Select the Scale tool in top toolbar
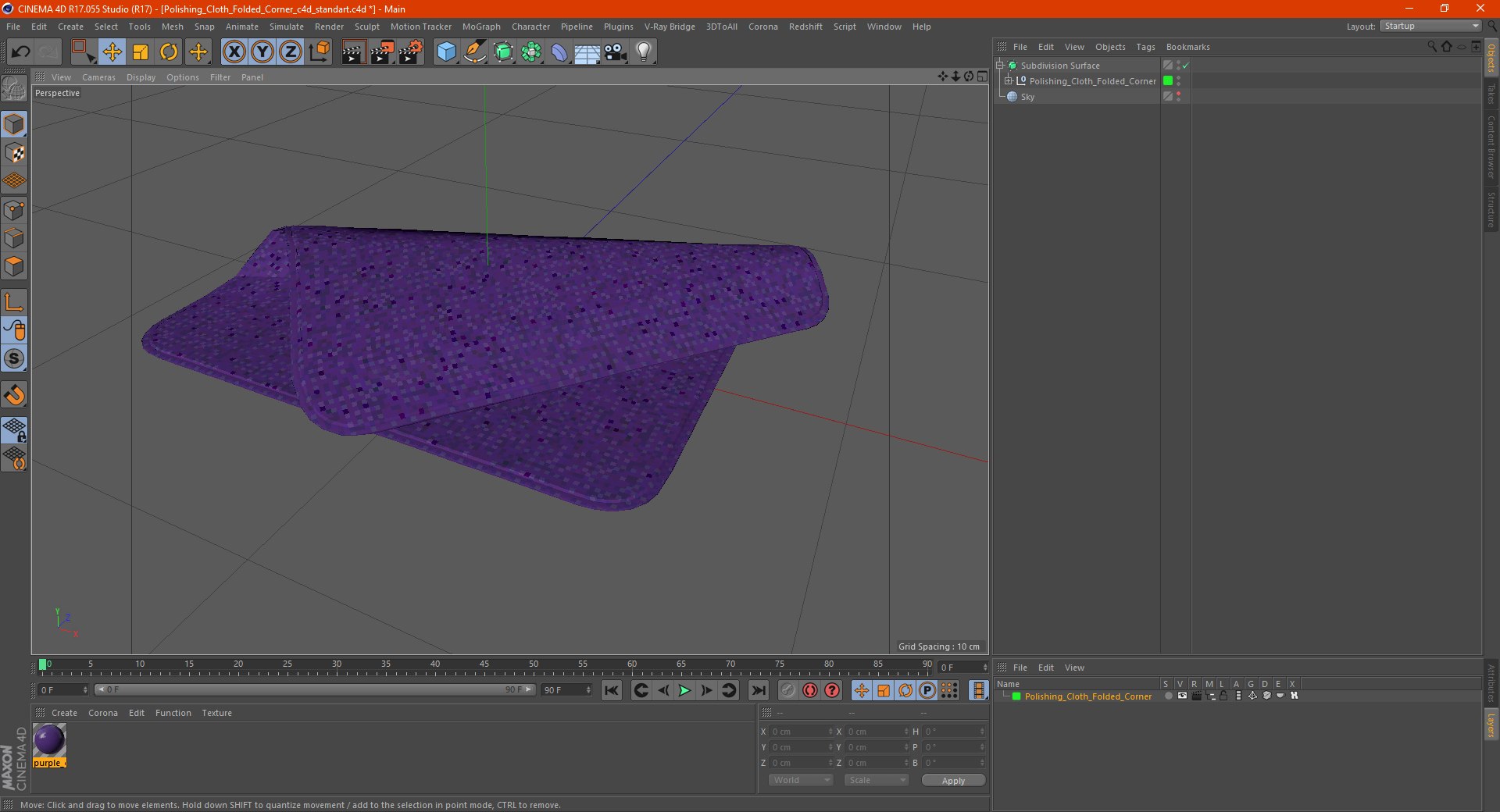This screenshot has width=1500, height=812. [141, 52]
